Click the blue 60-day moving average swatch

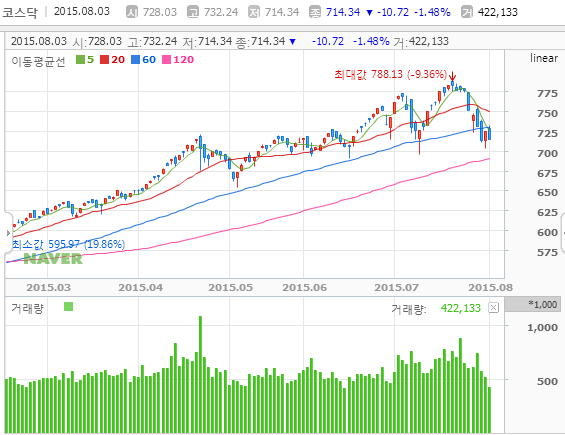[135, 59]
